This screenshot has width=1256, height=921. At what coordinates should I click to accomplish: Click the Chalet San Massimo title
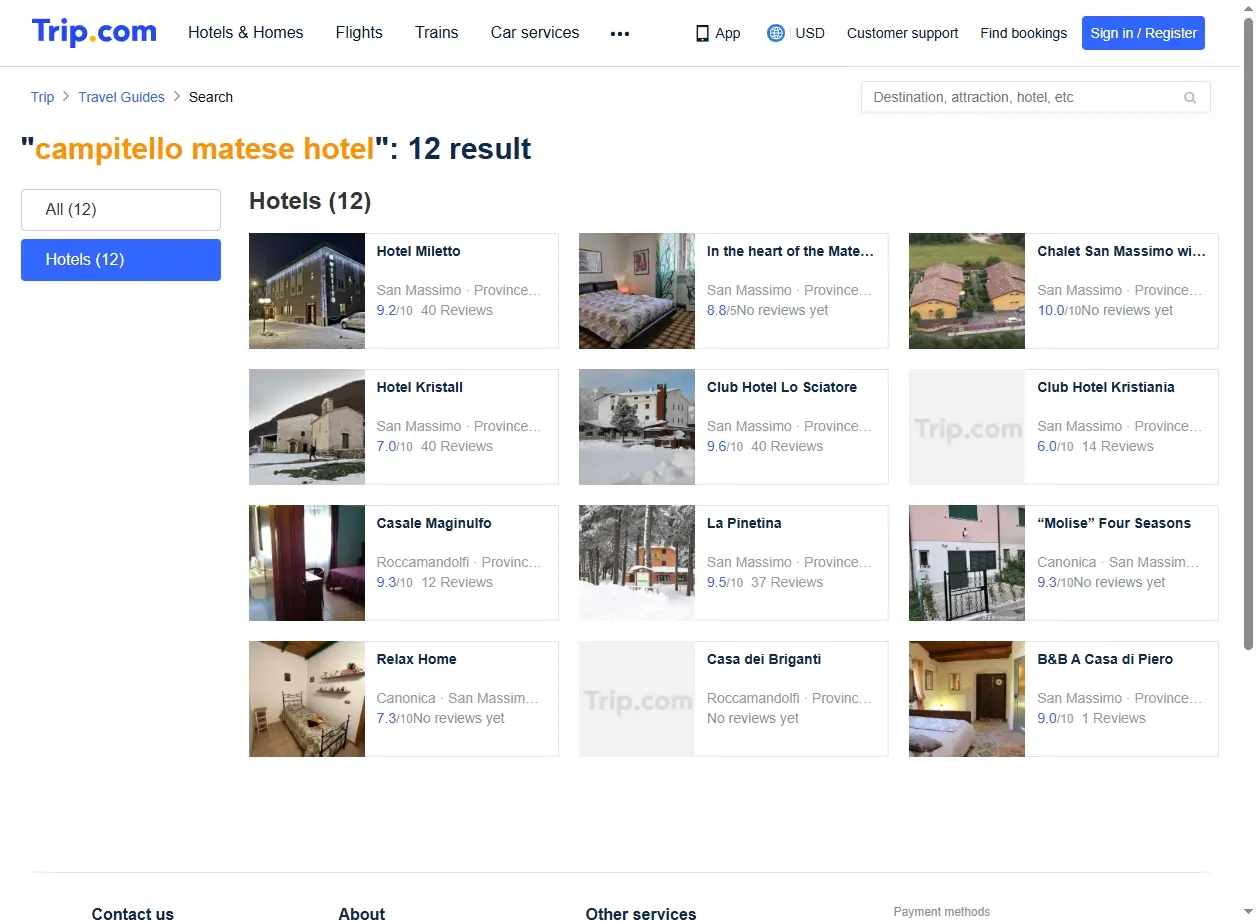pyautogui.click(x=1122, y=251)
